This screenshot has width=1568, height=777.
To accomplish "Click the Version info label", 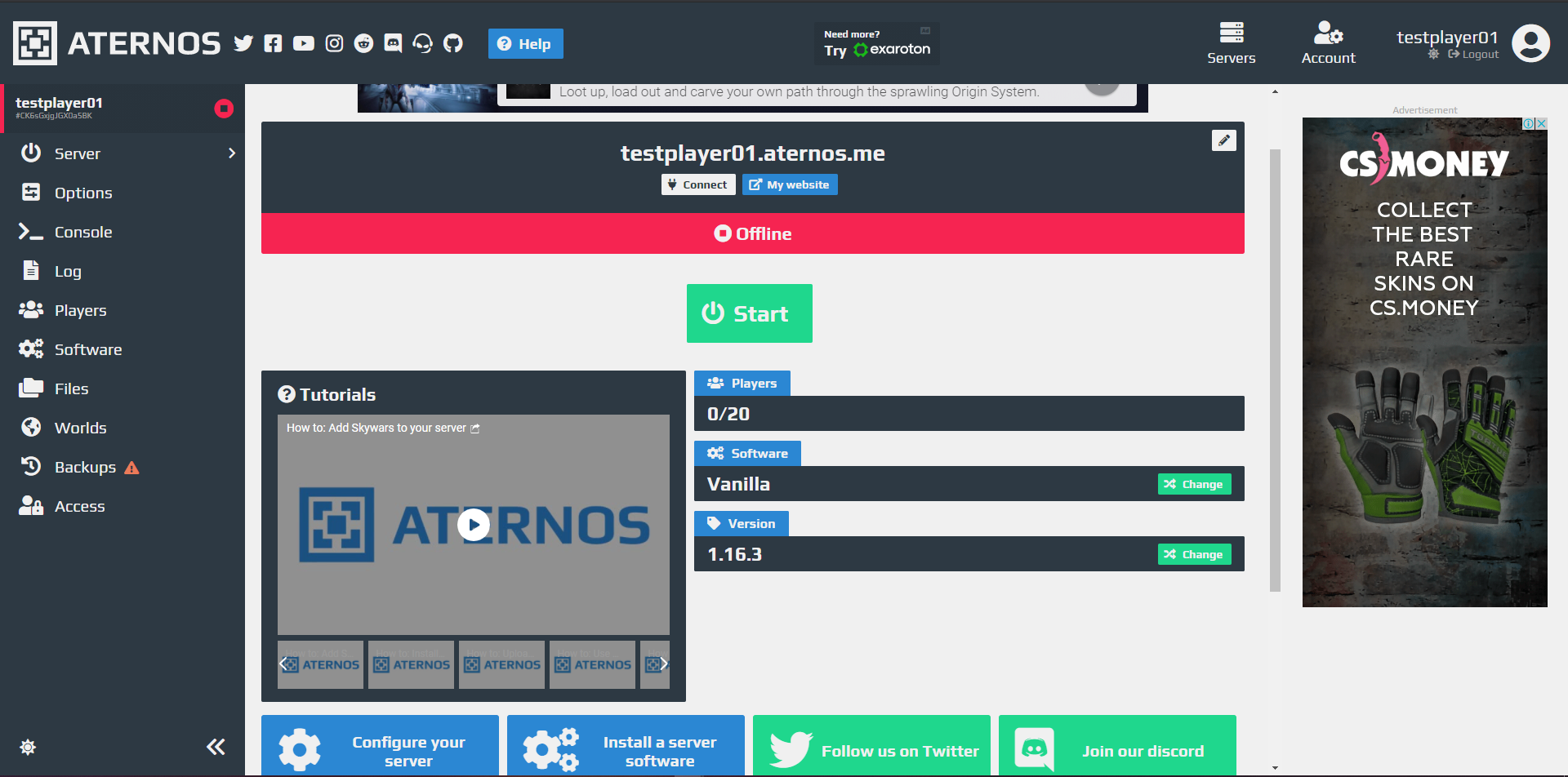I will tap(742, 524).
